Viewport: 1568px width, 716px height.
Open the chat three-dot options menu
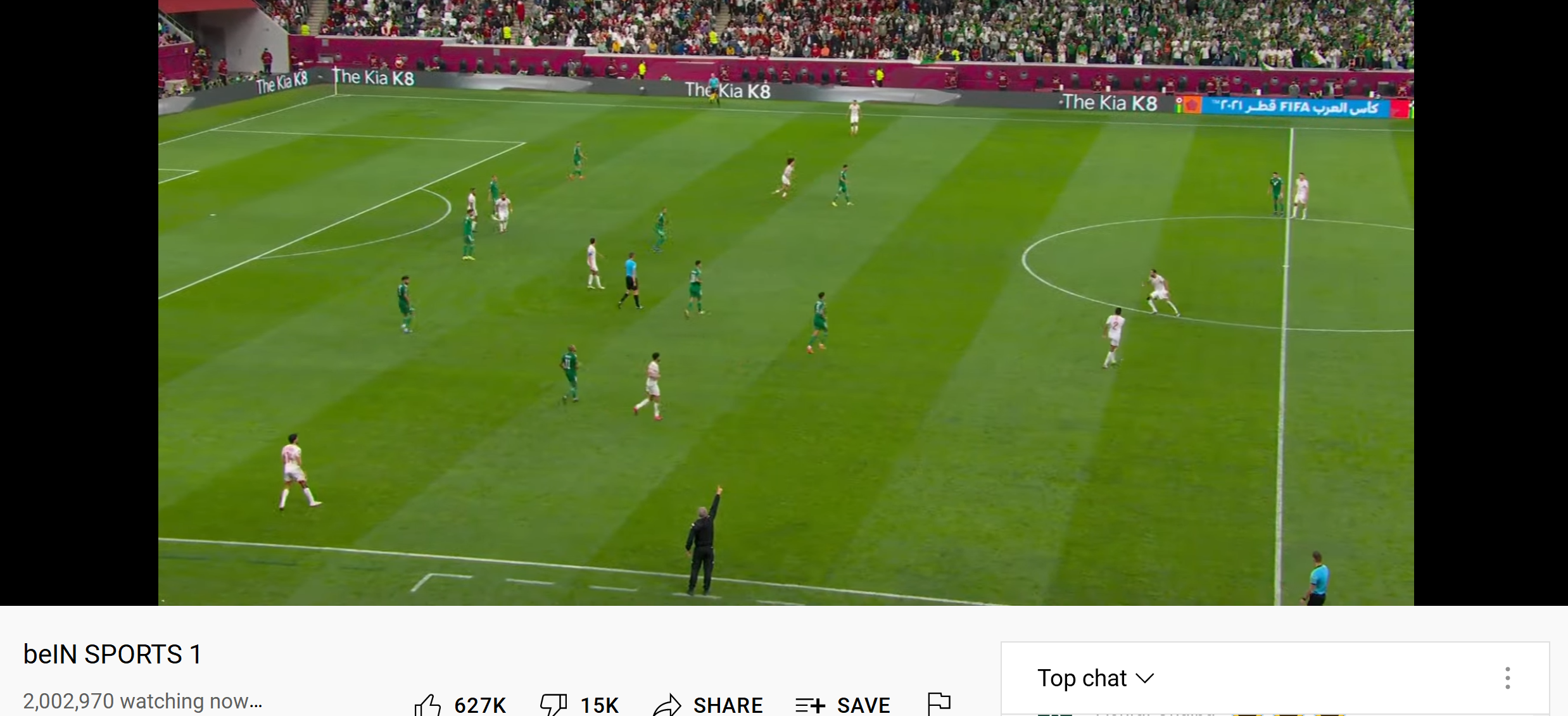(1508, 678)
